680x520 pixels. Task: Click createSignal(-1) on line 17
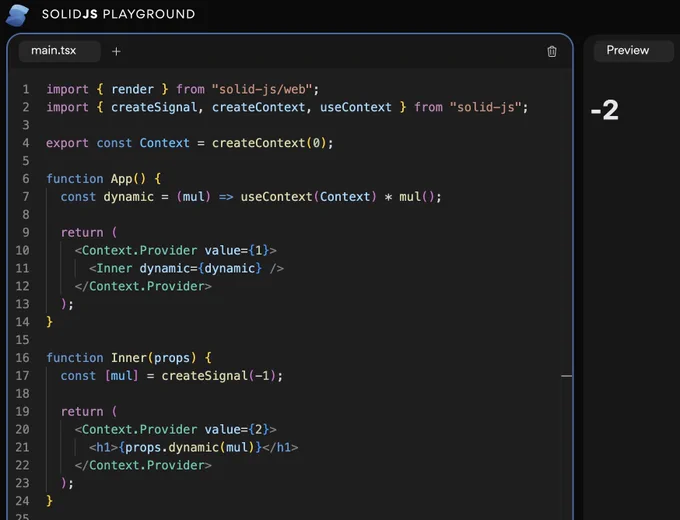pos(219,376)
